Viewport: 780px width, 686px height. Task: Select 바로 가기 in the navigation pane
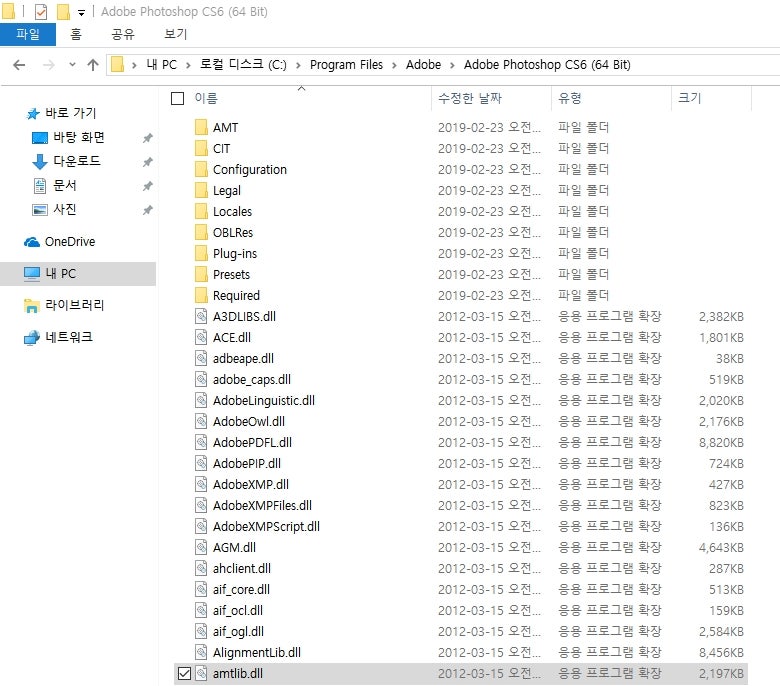(x=71, y=113)
